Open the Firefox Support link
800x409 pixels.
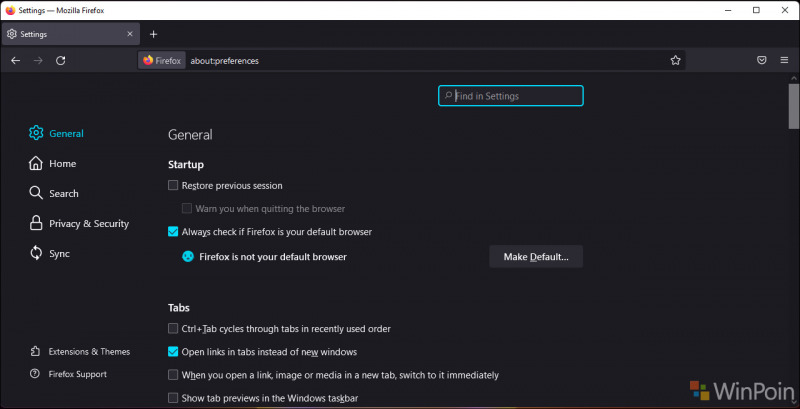click(x=78, y=374)
